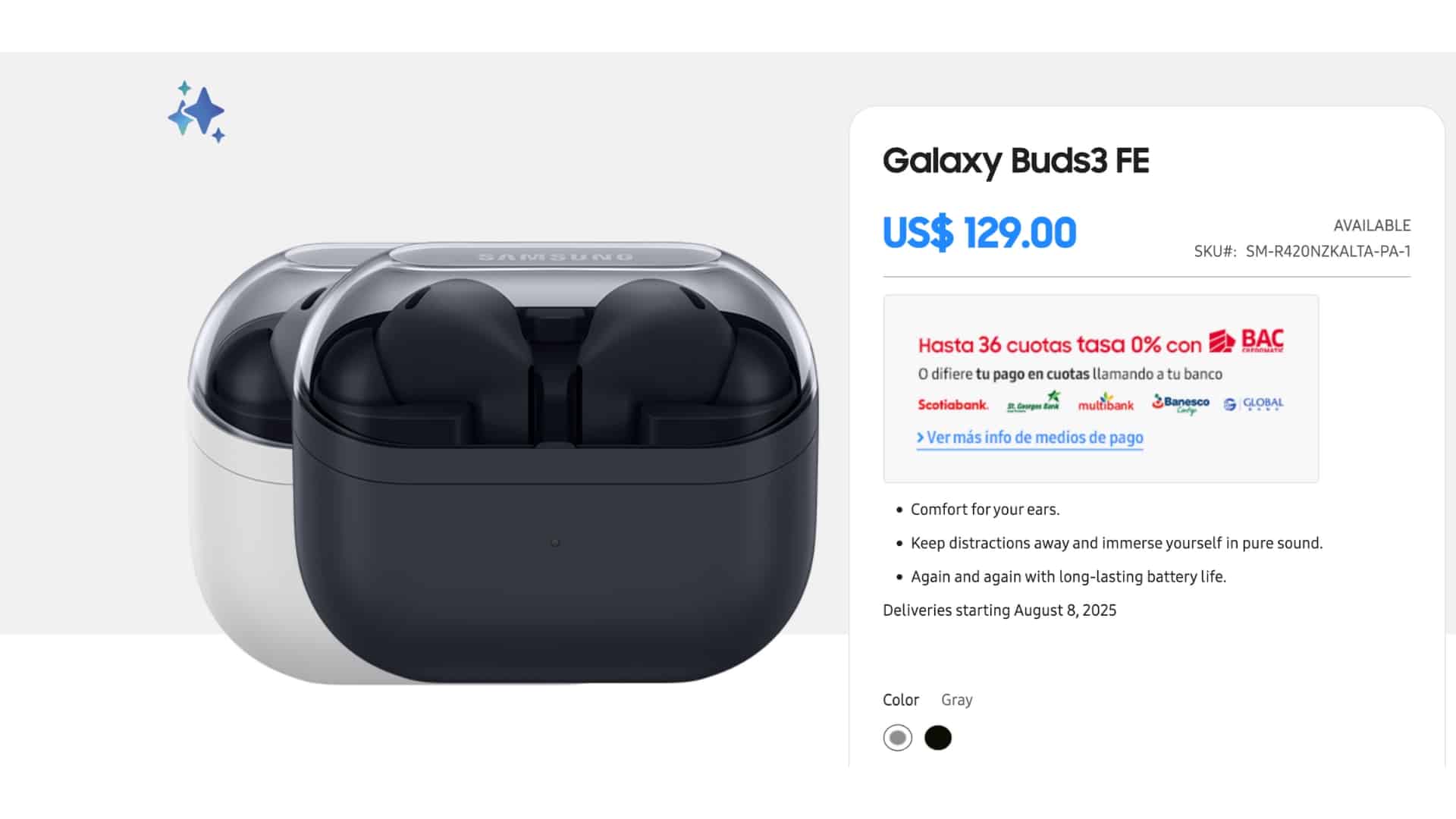1456x819 pixels.
Task: Click the Scotiabank logo
Action: pyautogui.click(x=953, y=405)
